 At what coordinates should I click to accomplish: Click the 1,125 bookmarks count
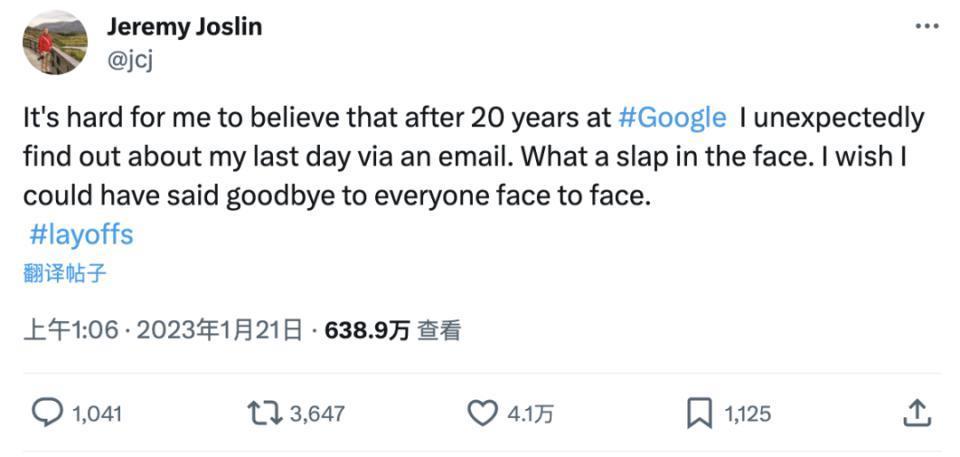coord(747,414)
